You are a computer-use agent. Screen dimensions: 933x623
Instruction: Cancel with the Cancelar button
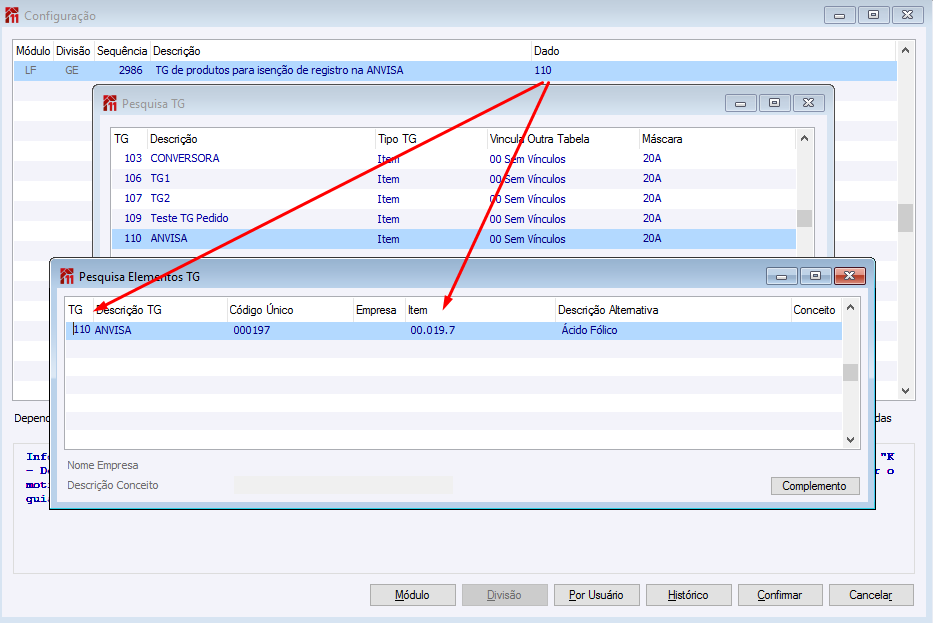pyautogui.click(x=871, y=594)
